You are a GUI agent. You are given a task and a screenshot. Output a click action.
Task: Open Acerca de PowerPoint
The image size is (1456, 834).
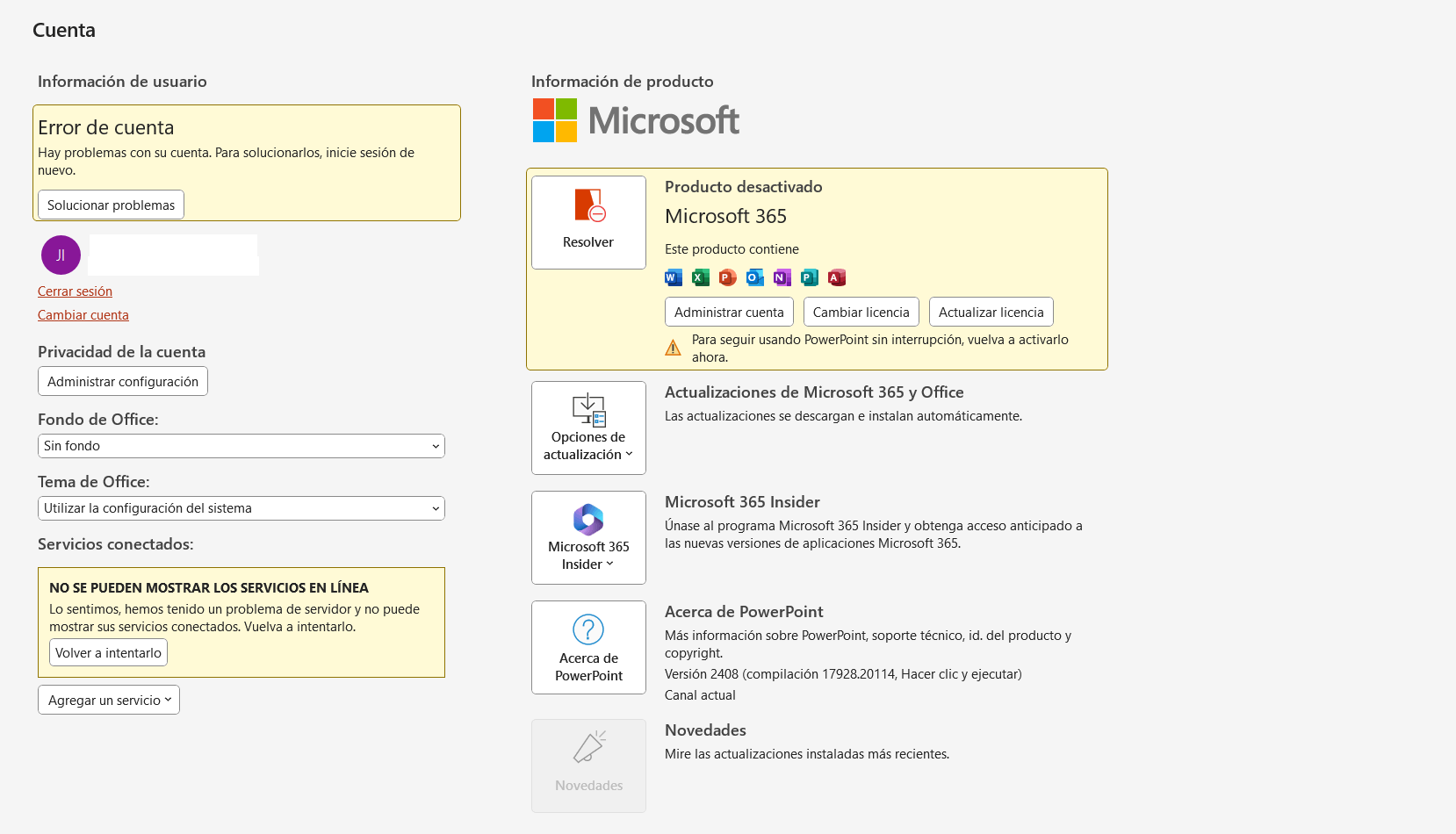pos(588,647)
